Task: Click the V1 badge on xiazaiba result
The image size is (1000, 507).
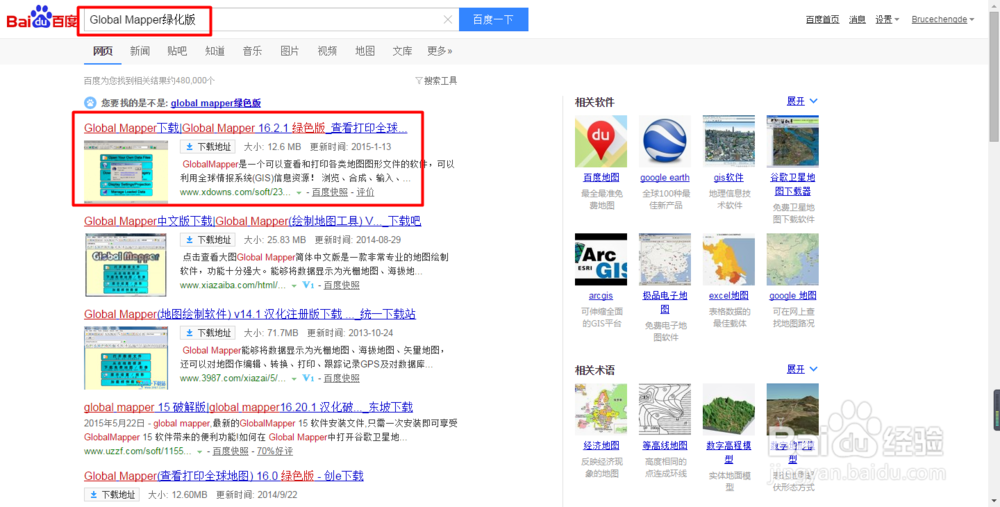Action: (309, 285)
